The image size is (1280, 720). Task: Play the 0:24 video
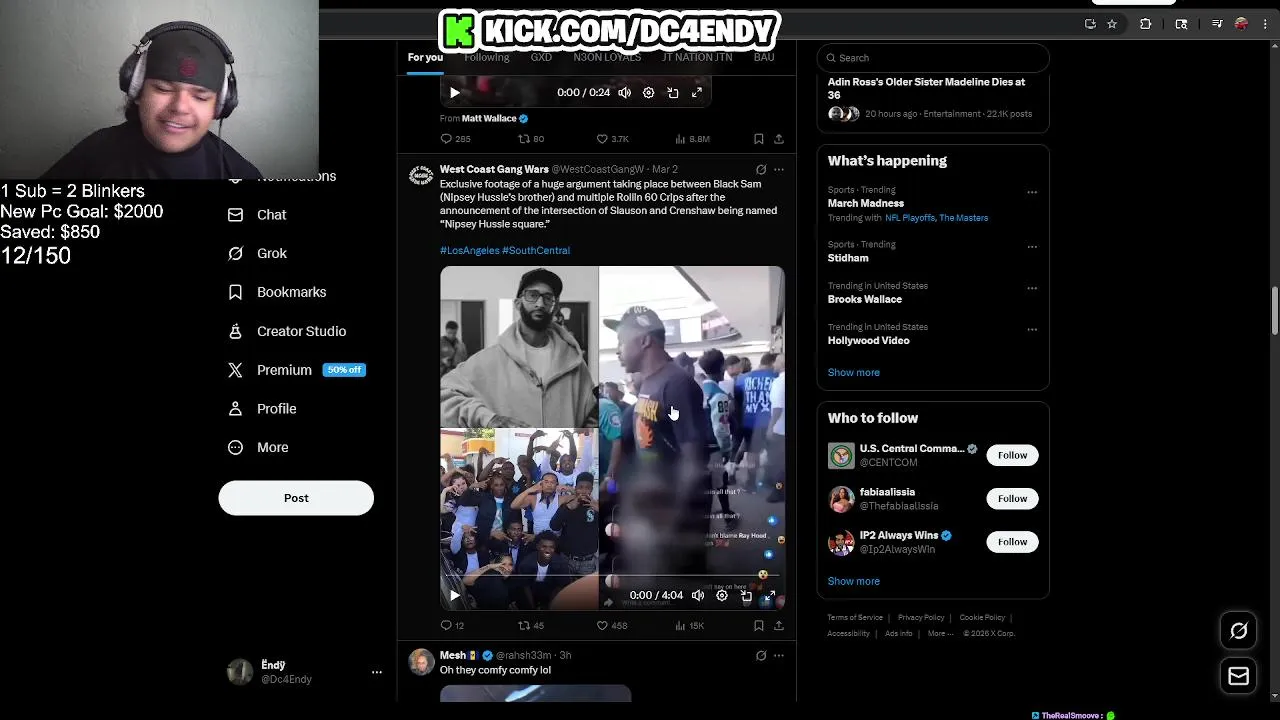tap(455, 93)
